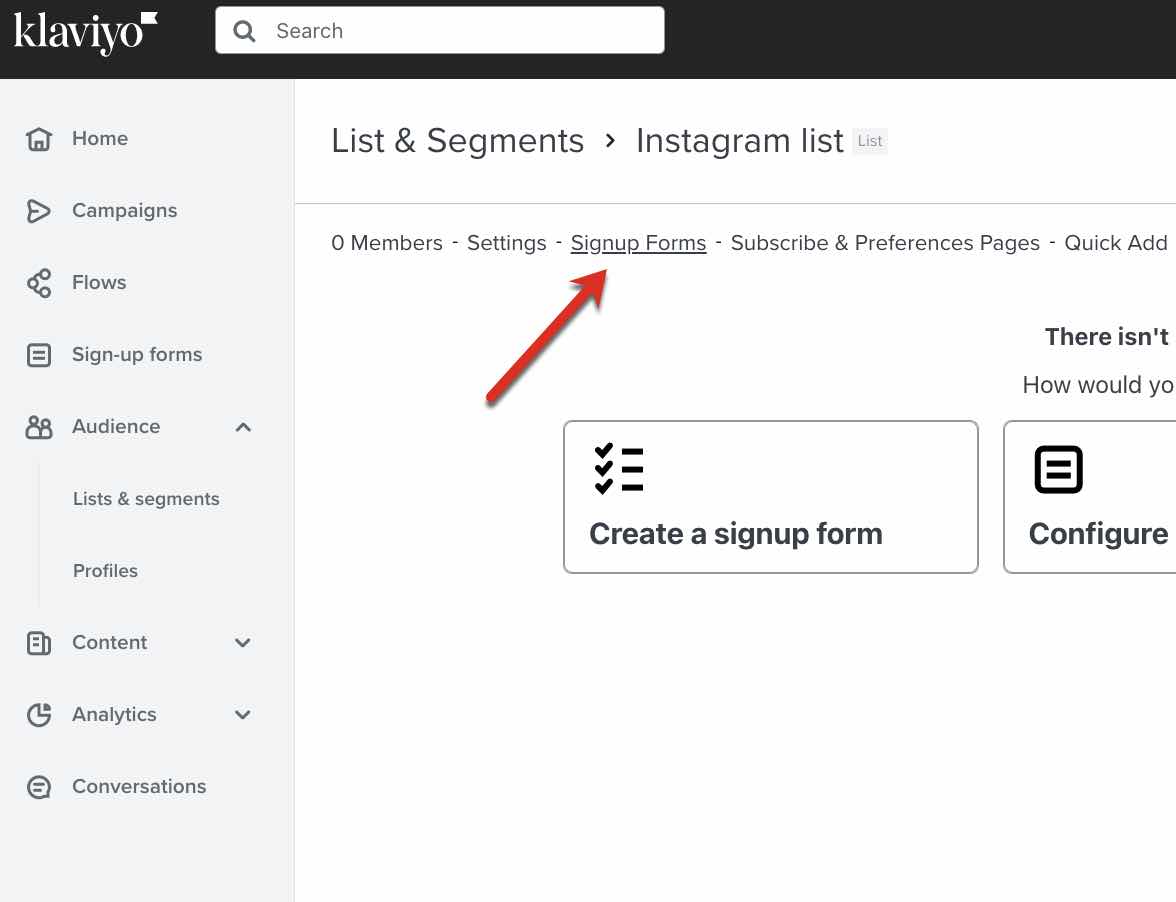The width and height of the screenshot is (1176, 902).
Task: Select the Sign-up forms sidebar icon
Action: pyautogui.click(x=38, y=354)
